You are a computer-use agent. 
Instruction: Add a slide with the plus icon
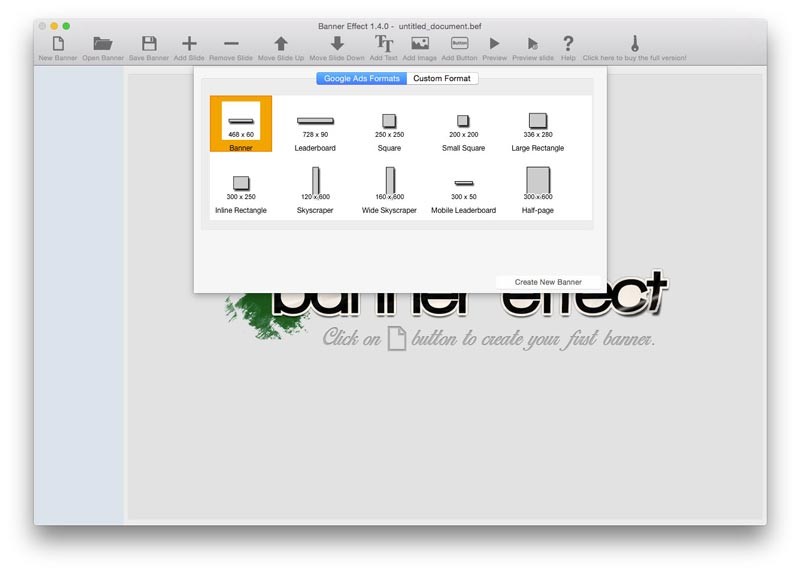[189, 44]
